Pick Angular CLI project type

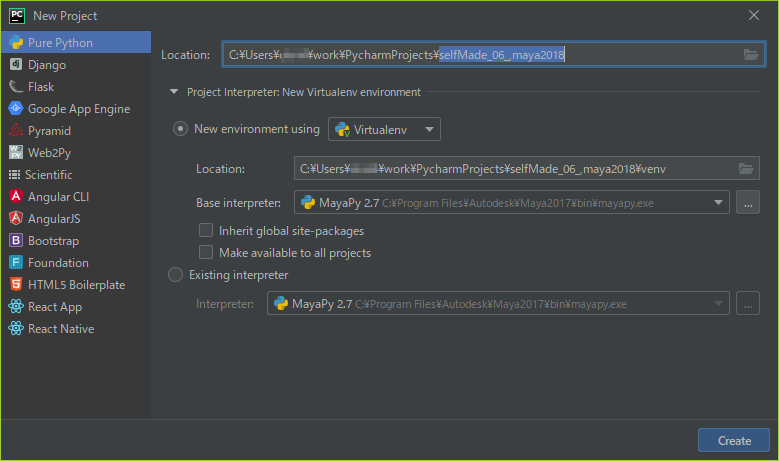coord(76,197)
